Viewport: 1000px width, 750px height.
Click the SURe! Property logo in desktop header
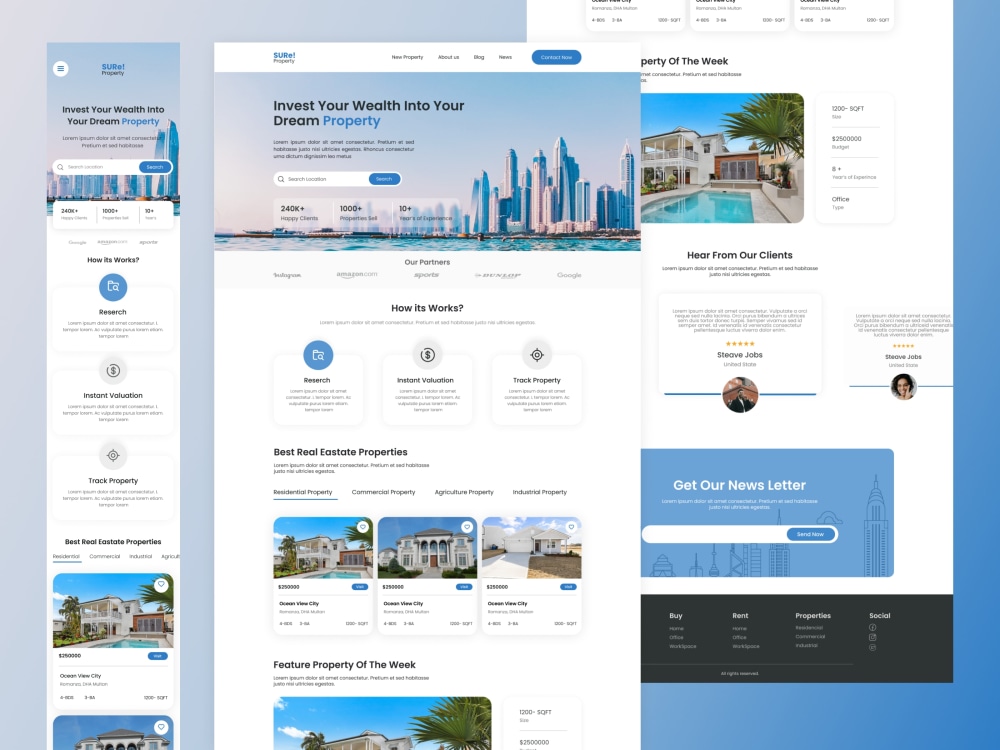pos(284,57)
